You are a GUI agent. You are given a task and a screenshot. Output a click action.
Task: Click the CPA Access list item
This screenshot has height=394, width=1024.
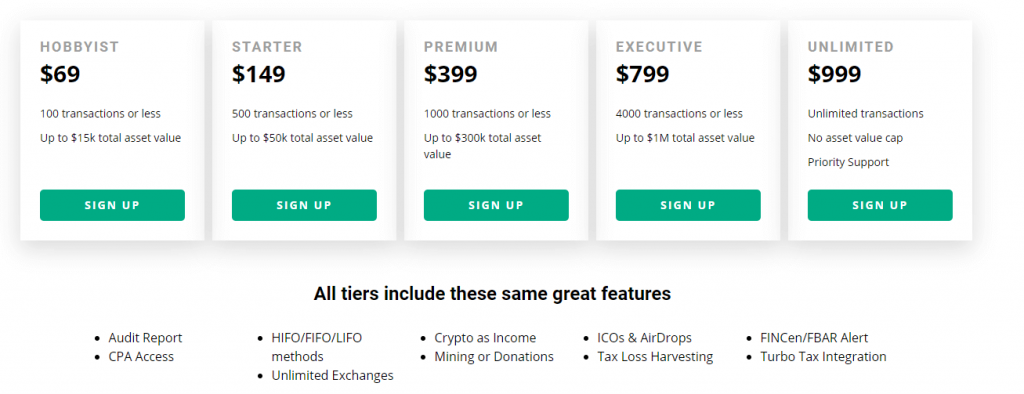pyautogui.click(x=141, y=357)
